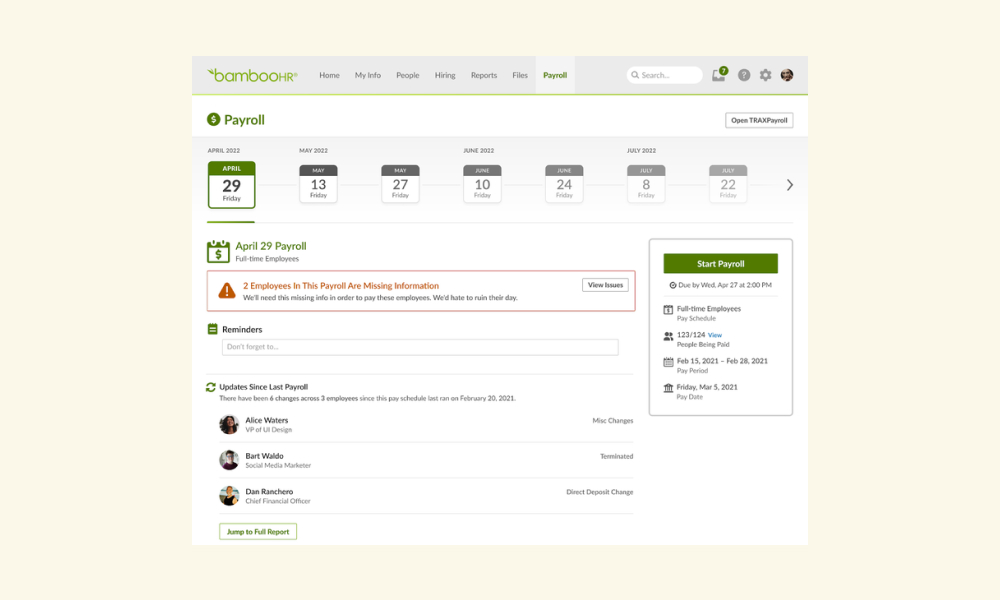Image resolution: width=1000 pixels, height=600 pixels.
Task: Click the Pay Period calendar icon
Action: pos(668,362)
